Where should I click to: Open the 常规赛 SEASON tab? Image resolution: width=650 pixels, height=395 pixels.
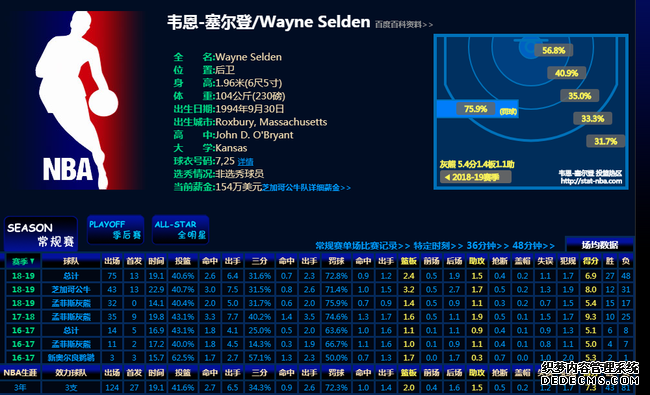coord(41,234)
